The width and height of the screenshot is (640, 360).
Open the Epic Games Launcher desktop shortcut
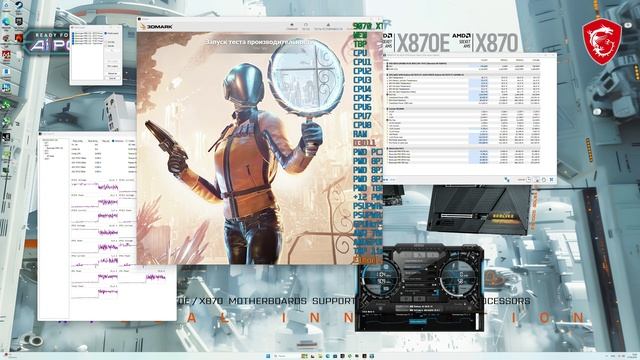(19, 21)
